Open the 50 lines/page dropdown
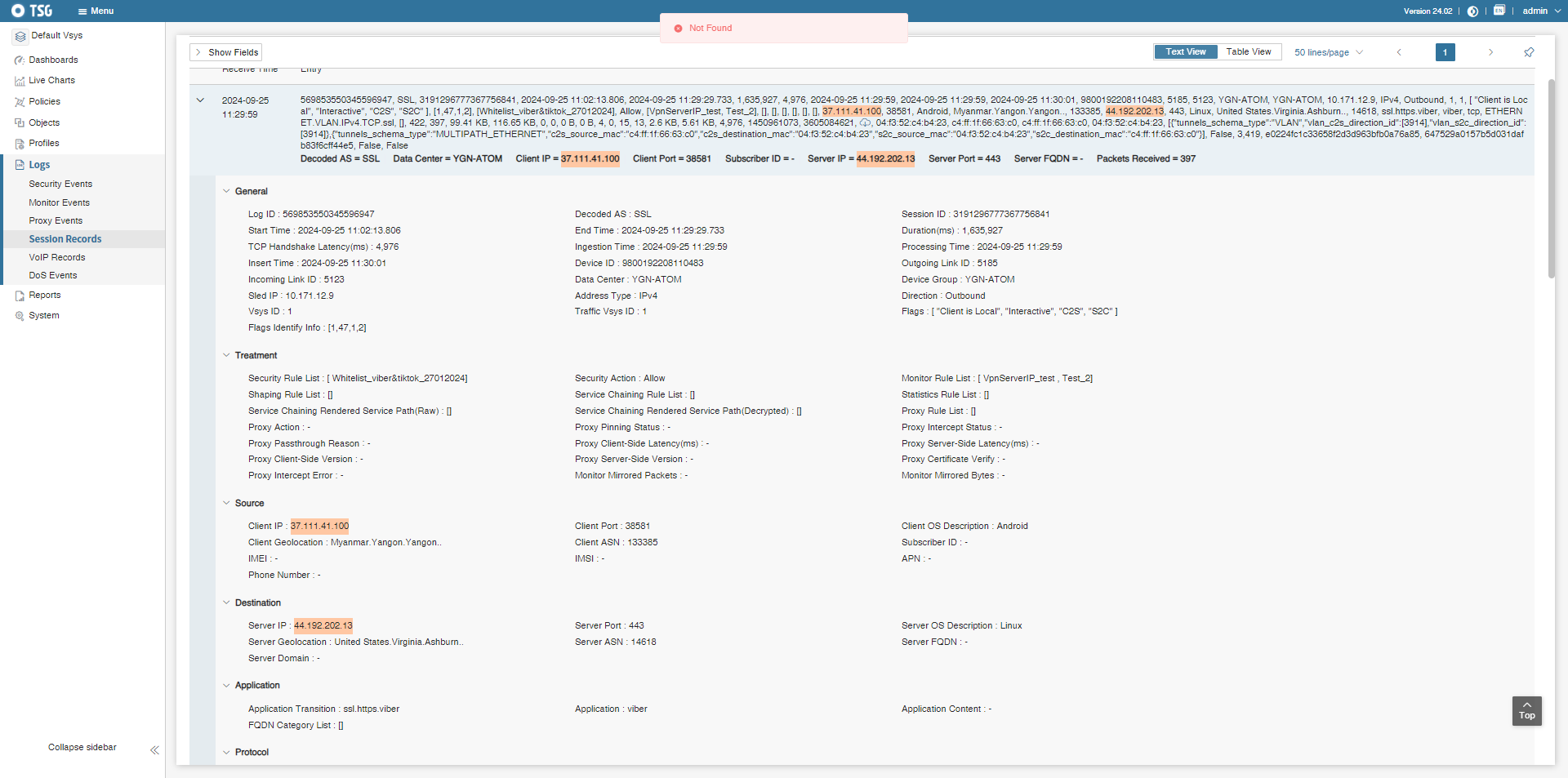Viewport: 1568px width, 778px height. point(1328,52)
